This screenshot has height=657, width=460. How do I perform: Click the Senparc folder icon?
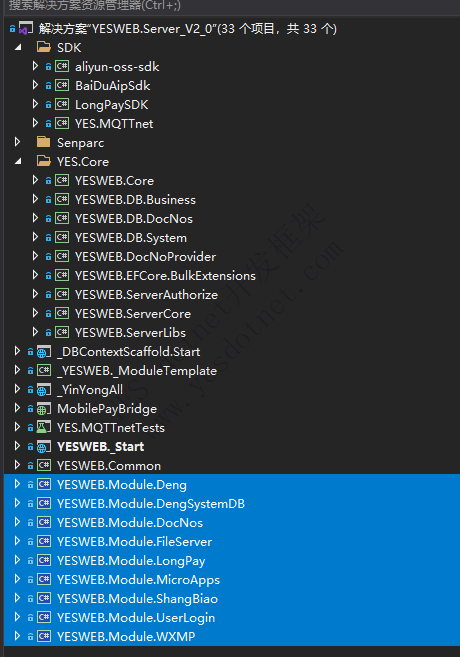point(44,142)
